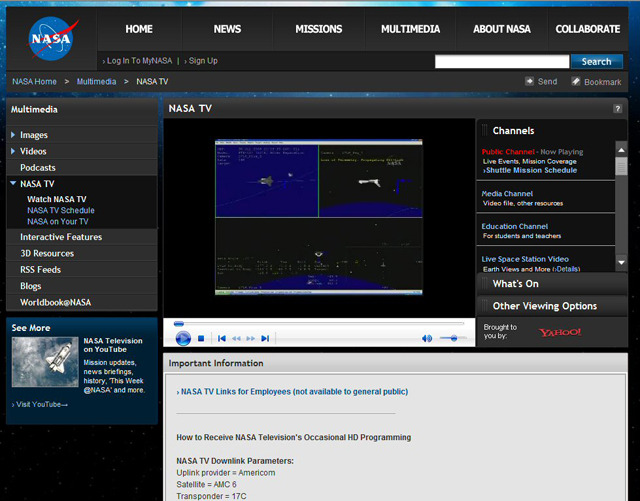Screen dimensions: 640x501
Task: Stop the video playback
Action: pos(201,338)
